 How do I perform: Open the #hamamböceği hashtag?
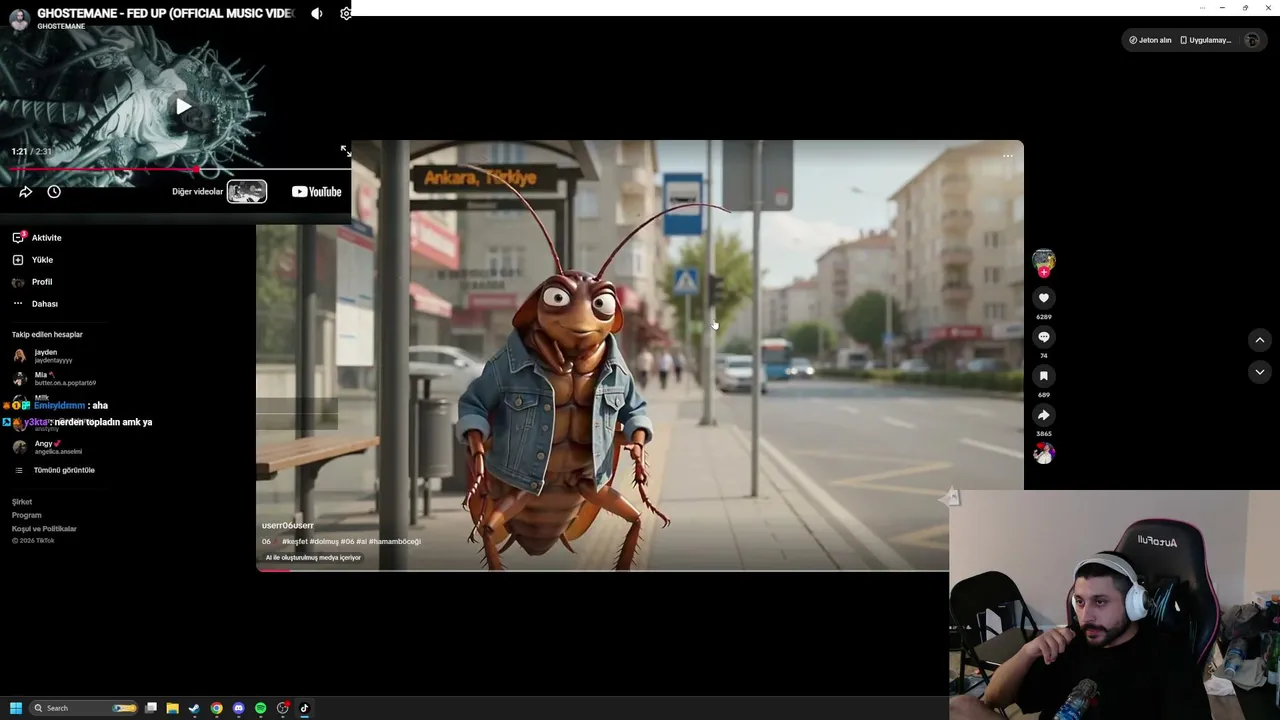point(395,542)
